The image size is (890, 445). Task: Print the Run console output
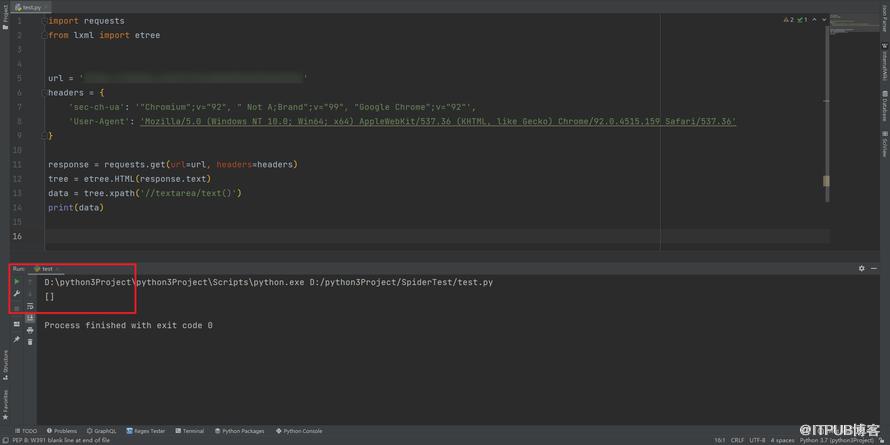(30, 330)
